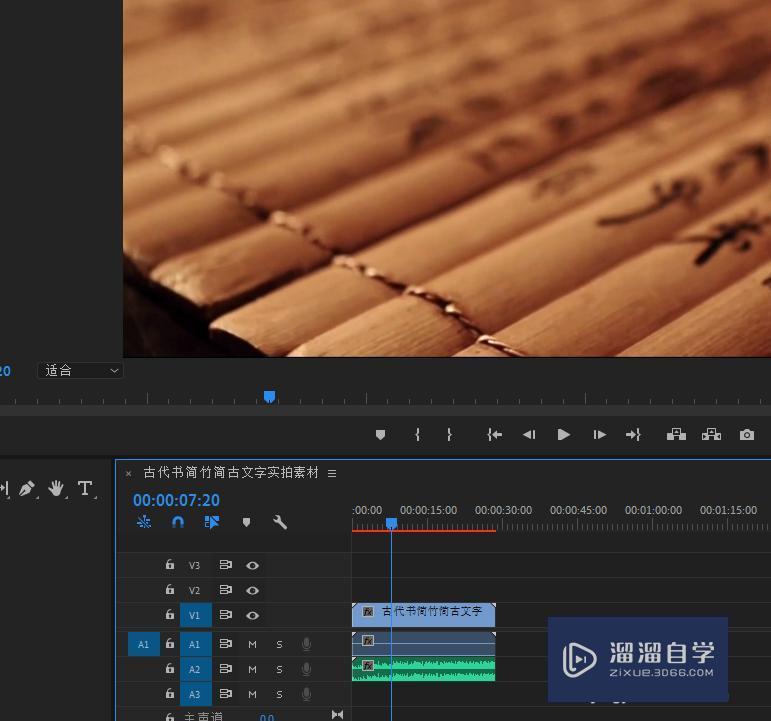Hide track V2 output
The height and width of the screenshot is (721, 771).
(252, 590)
